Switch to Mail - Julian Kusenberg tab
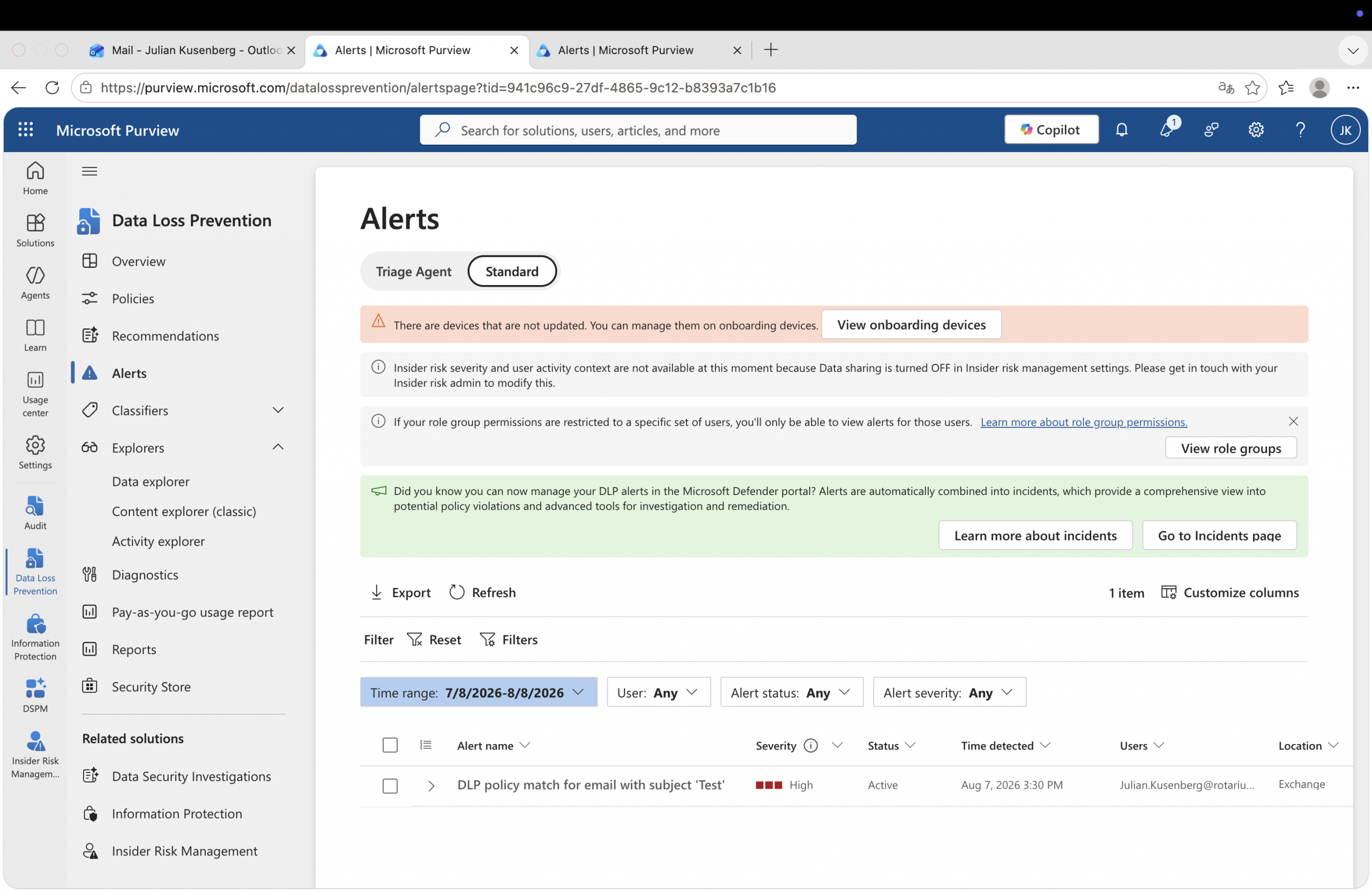 (x=192, y=50)
